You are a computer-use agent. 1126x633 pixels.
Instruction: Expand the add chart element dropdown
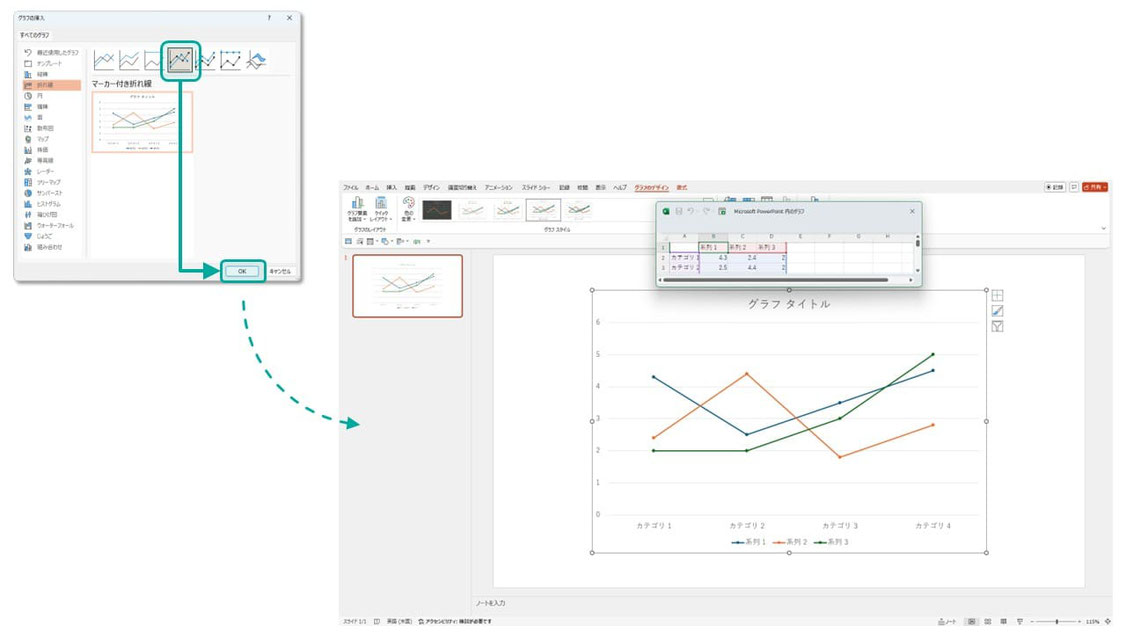(x=357, y=210)
